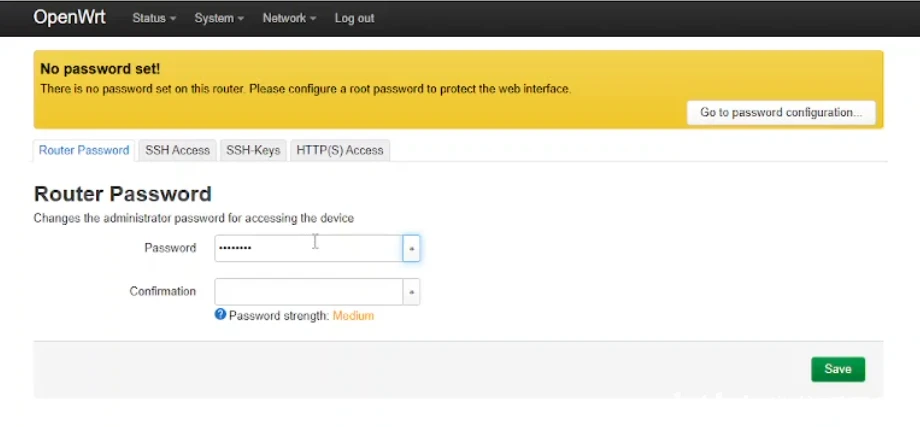Open the SSH-Keys tab

253,150
